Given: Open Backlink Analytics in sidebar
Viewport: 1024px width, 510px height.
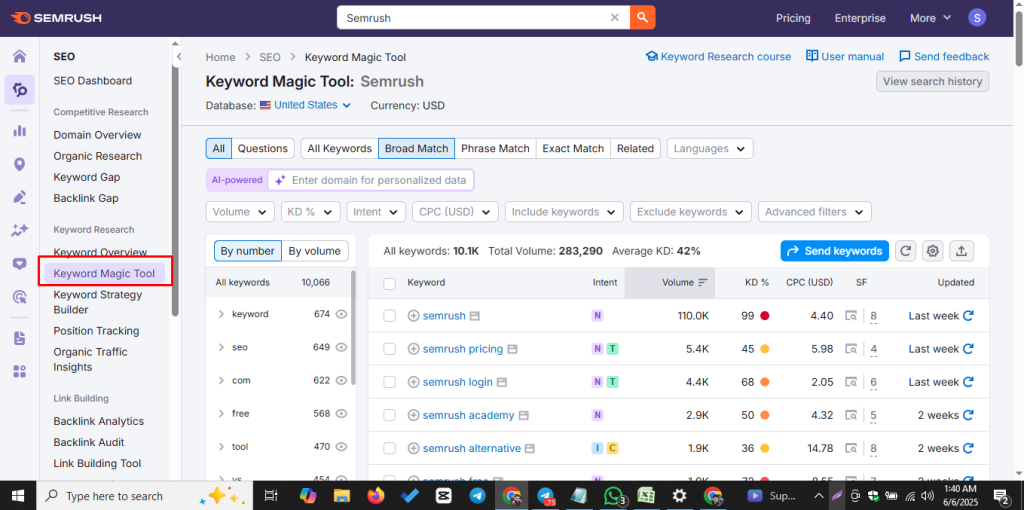Looking at the screenshot, I should 99,421.
